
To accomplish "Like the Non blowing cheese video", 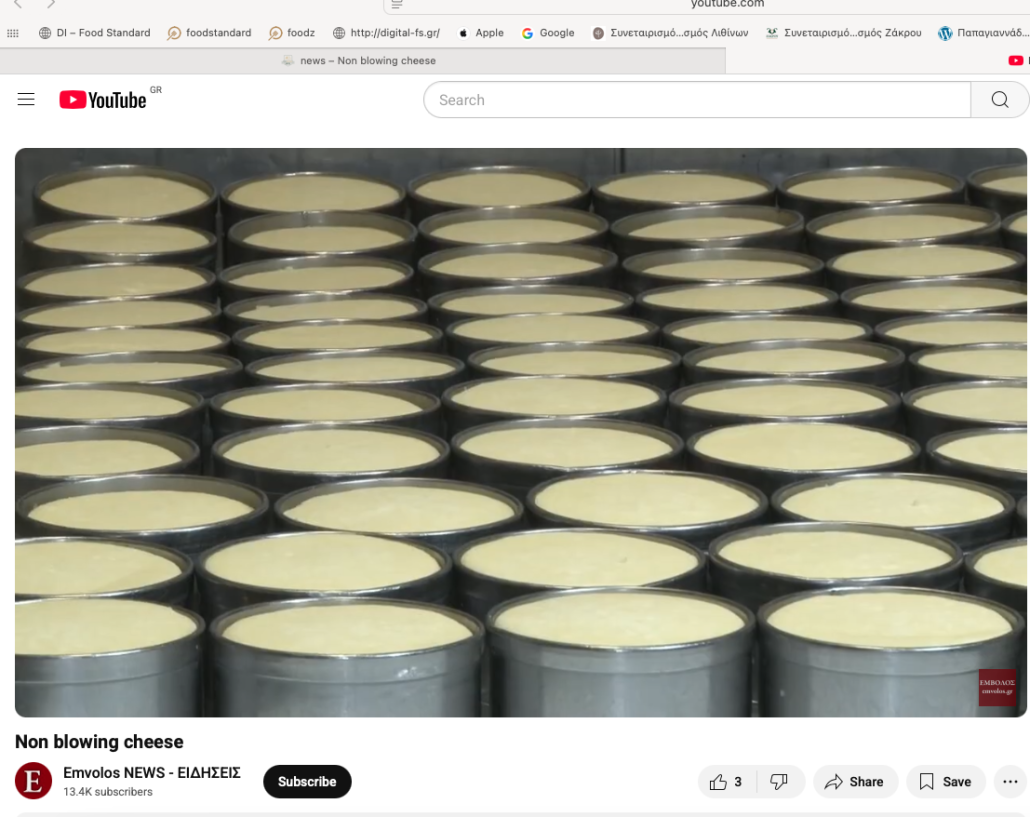I will point(726,782).
